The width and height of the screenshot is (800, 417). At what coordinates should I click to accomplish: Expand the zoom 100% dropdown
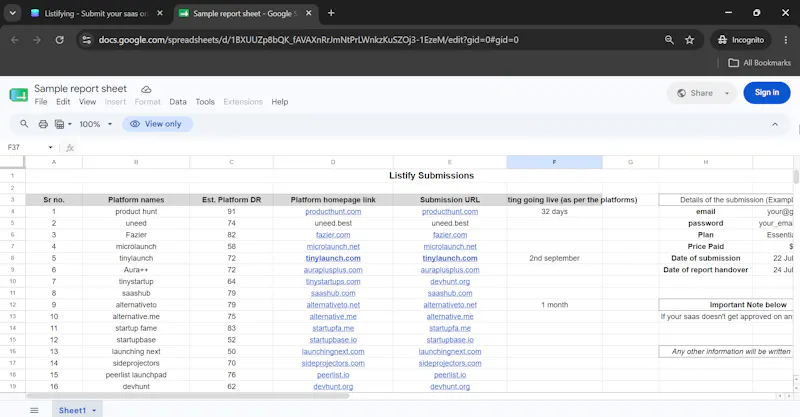tap(110, 124)
